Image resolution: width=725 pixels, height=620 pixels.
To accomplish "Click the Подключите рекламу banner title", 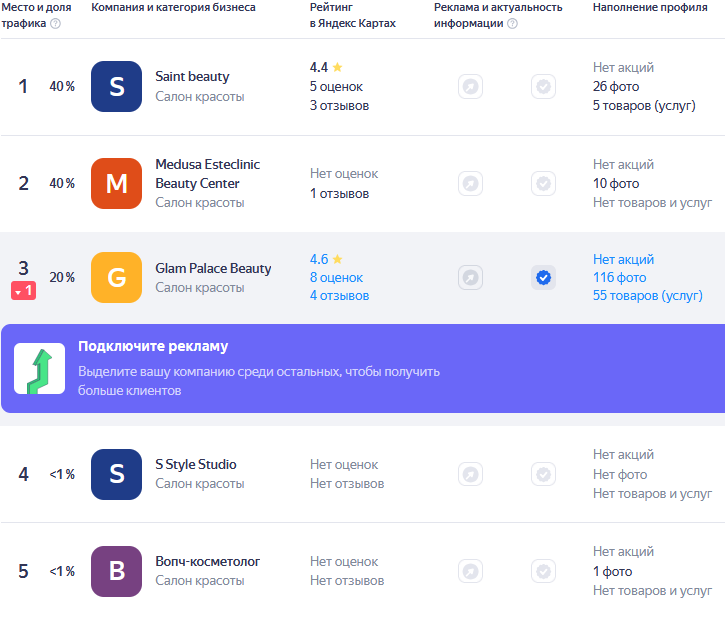I will [153, 346].
